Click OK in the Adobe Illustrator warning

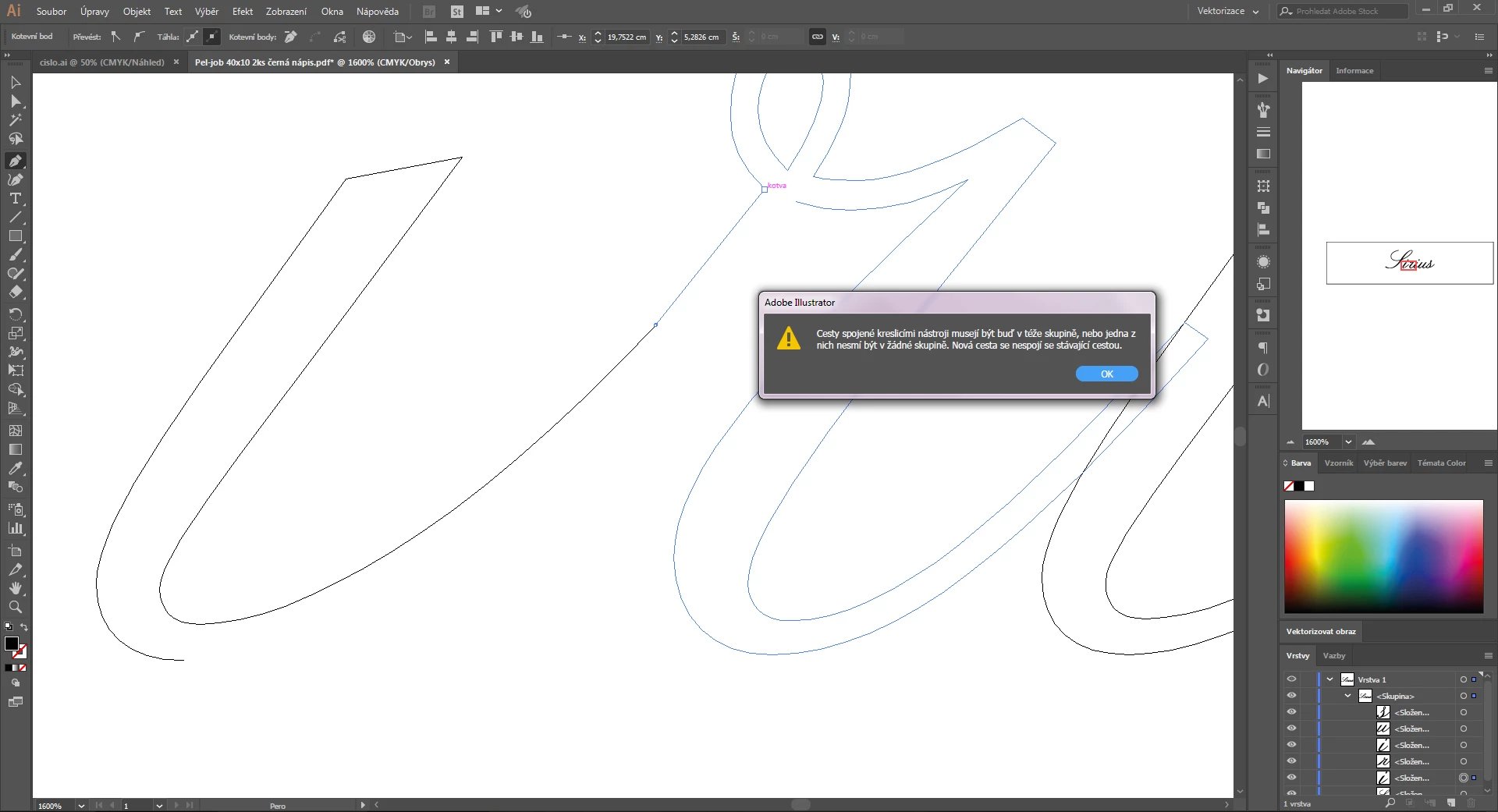[x=1106, y=374]
